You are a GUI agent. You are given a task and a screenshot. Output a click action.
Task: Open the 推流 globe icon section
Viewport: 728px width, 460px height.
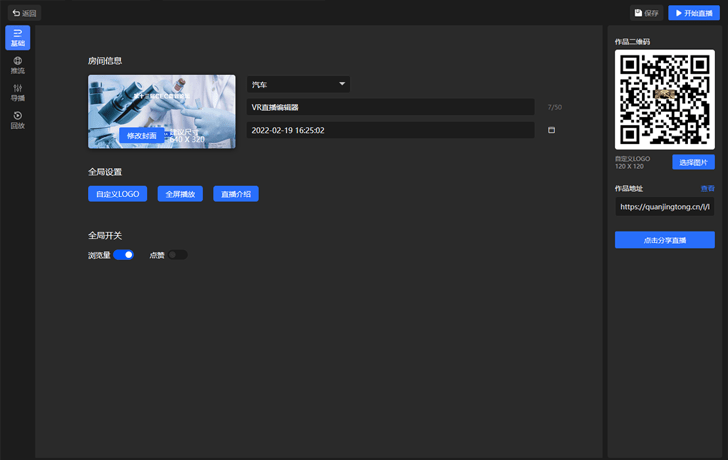pos(17,65)
